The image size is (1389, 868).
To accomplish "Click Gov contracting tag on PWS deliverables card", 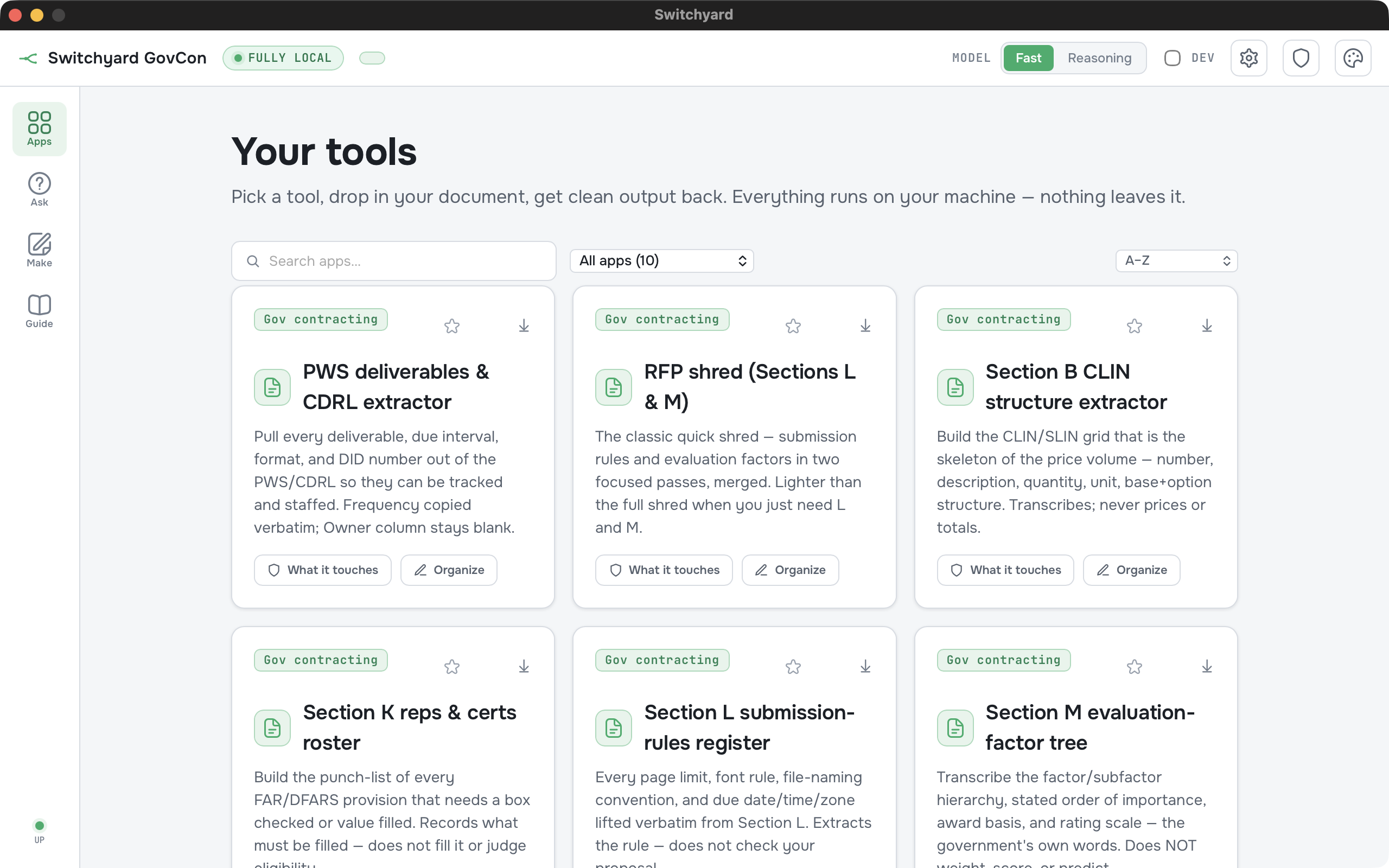I will click(x=321, y=319).
